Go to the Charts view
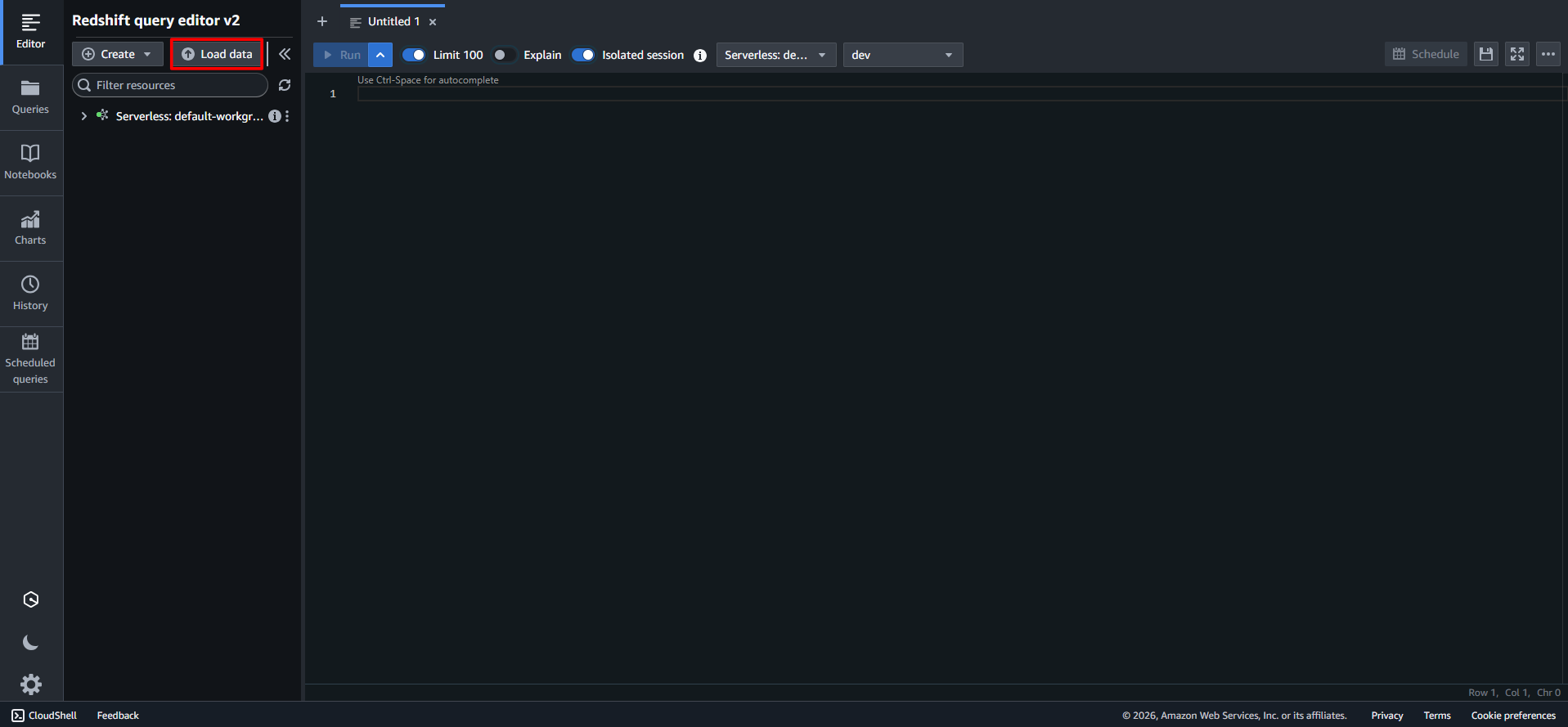Screen dimensions: 1568x727 pyautogui.click(x=30, y=228)
